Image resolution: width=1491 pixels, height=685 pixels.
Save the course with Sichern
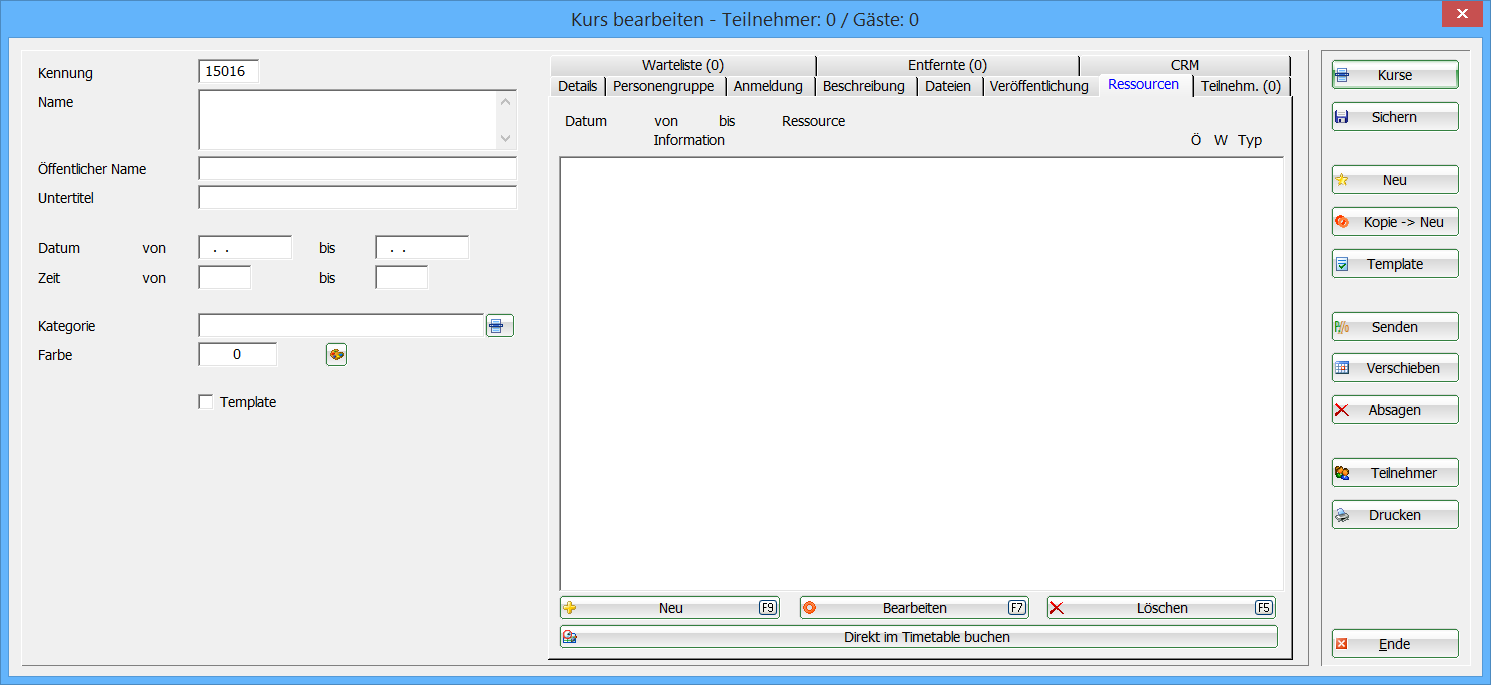(x=1394, y=117)
